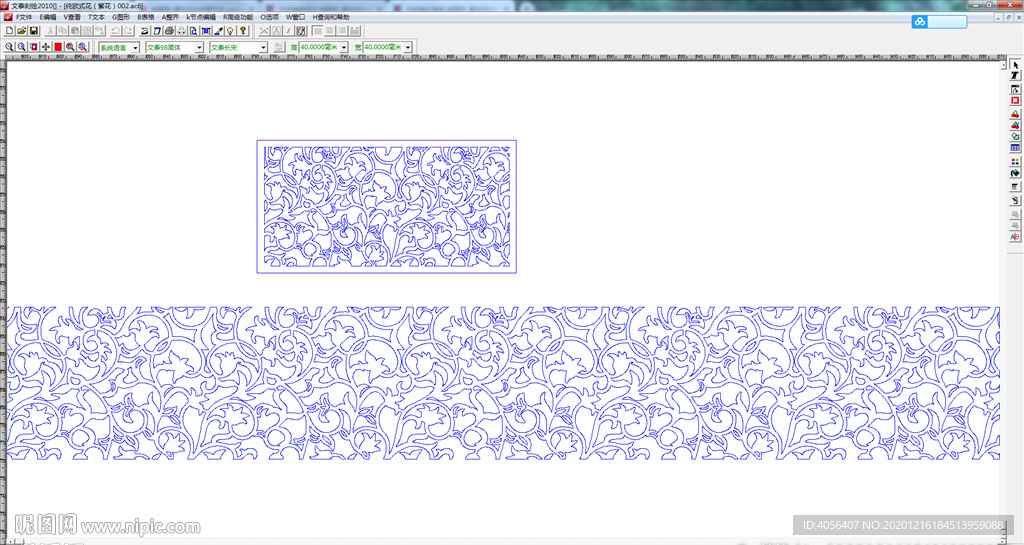Screen dimensions: 1024x545
Task: Toggle the center text alignment button
Action: pyautogui.click(x=330, y=31)
